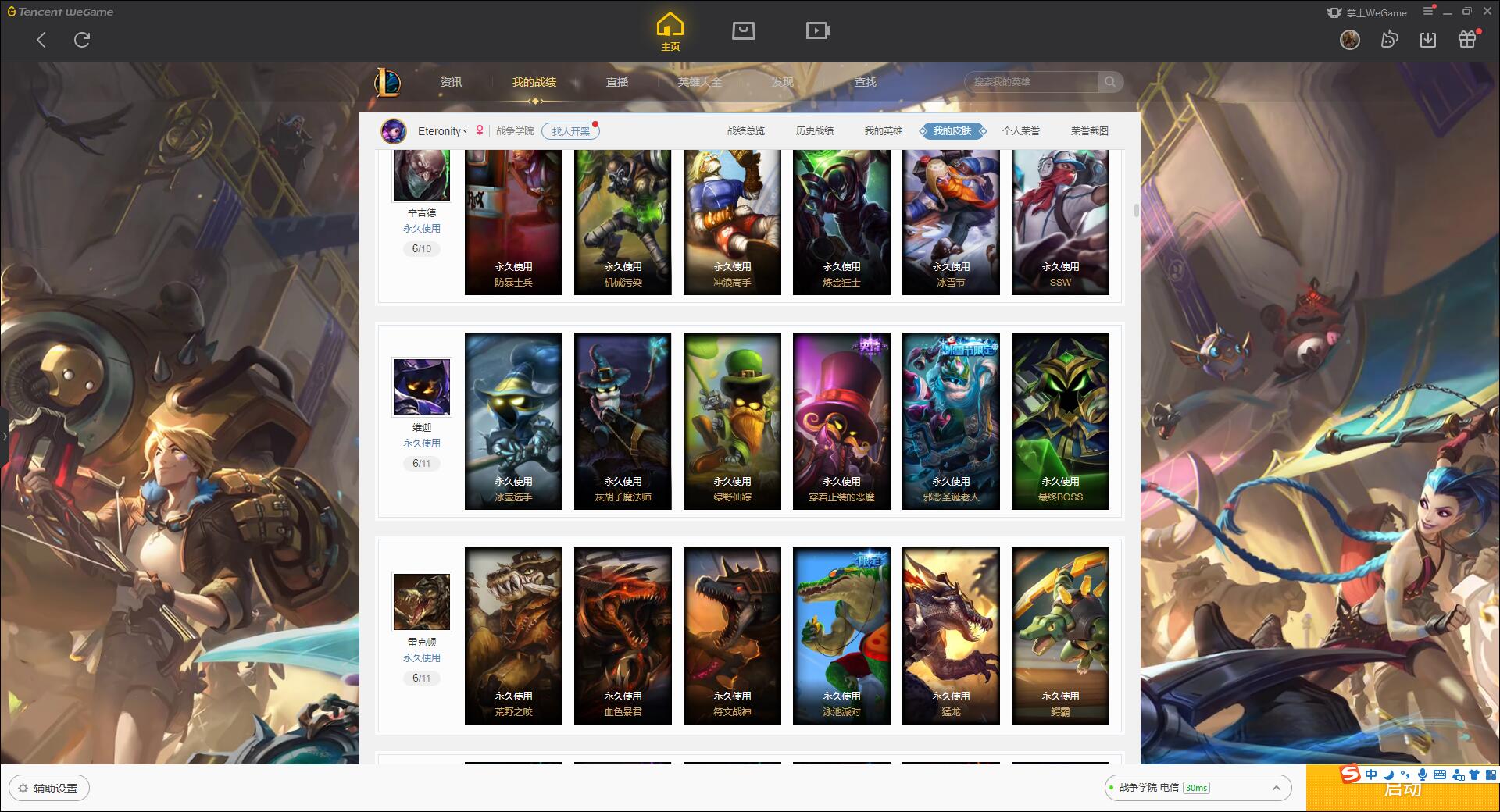The width and height of the screenshot is (1500, 812).
Task: Click the 找人开黑 button
Action: click(x=571, y=131)
